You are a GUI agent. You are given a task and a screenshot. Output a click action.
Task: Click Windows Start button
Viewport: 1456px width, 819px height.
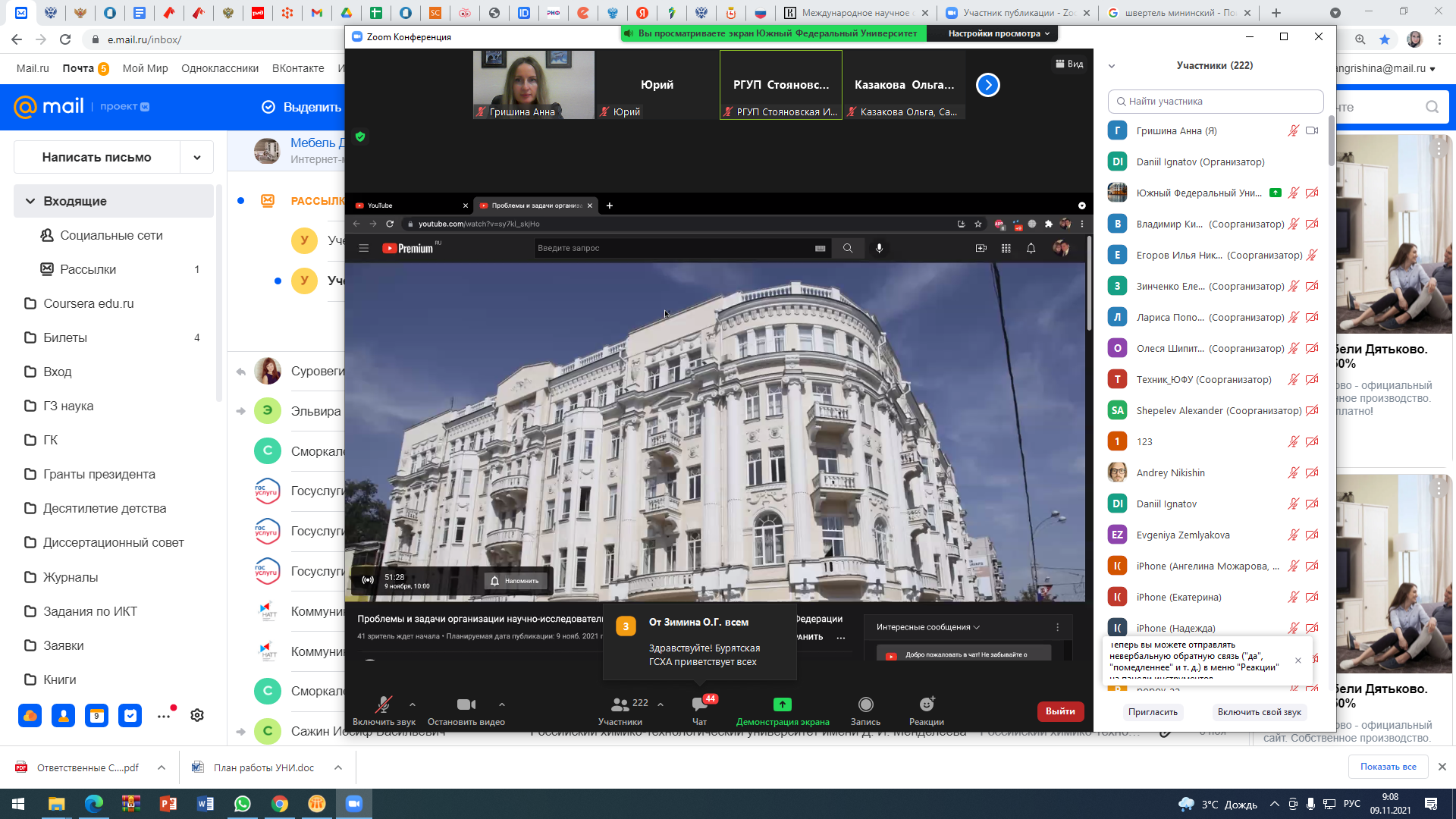coord(18,804)
